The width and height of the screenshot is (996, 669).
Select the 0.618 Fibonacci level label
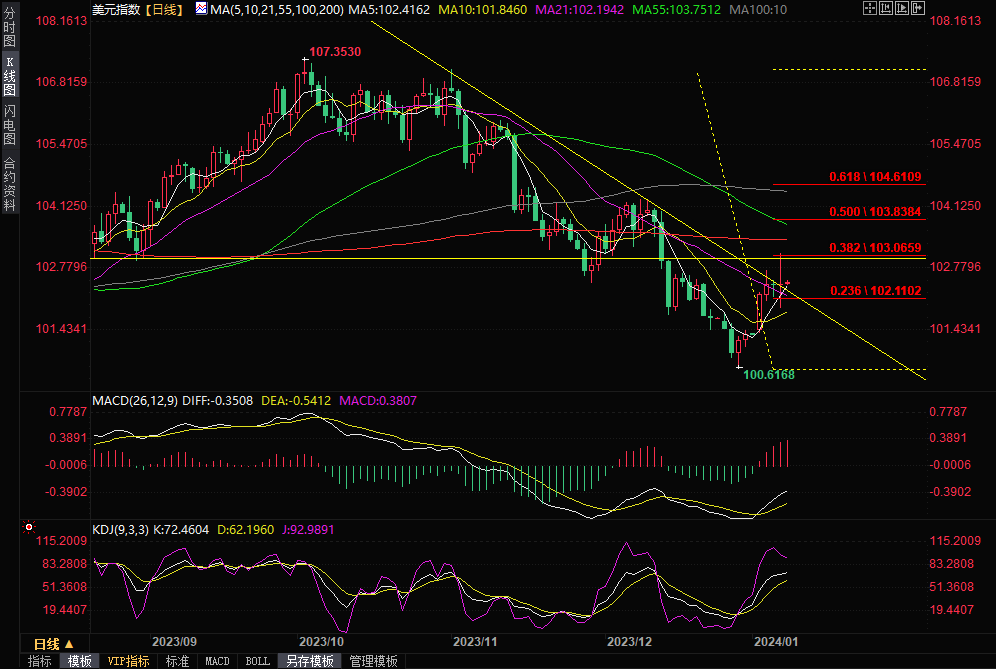tap(875, 177)
